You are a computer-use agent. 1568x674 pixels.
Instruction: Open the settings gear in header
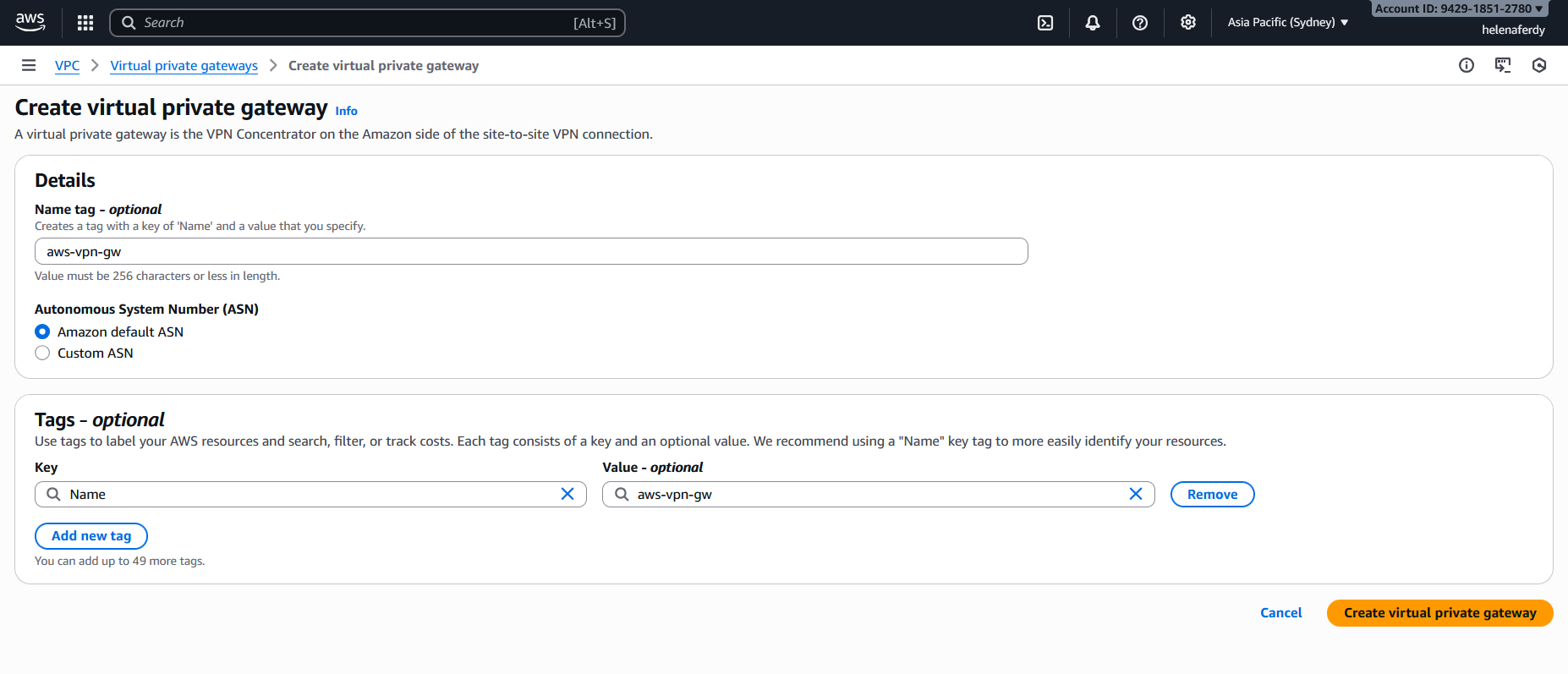[x=1188, y=23]
